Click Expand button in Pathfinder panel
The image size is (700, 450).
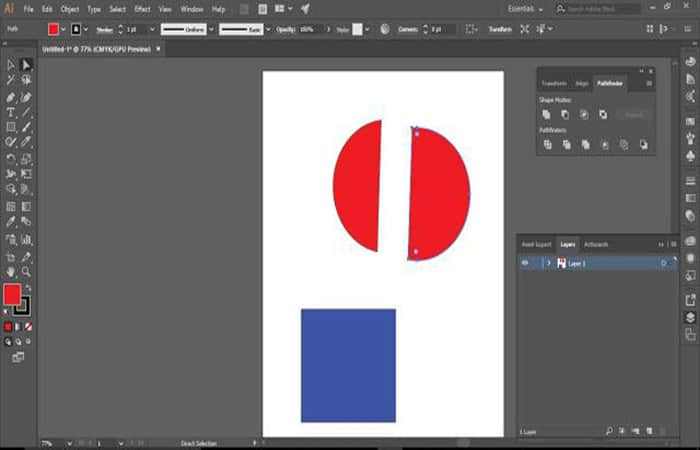pyautogui.click(x=633, y=115)
